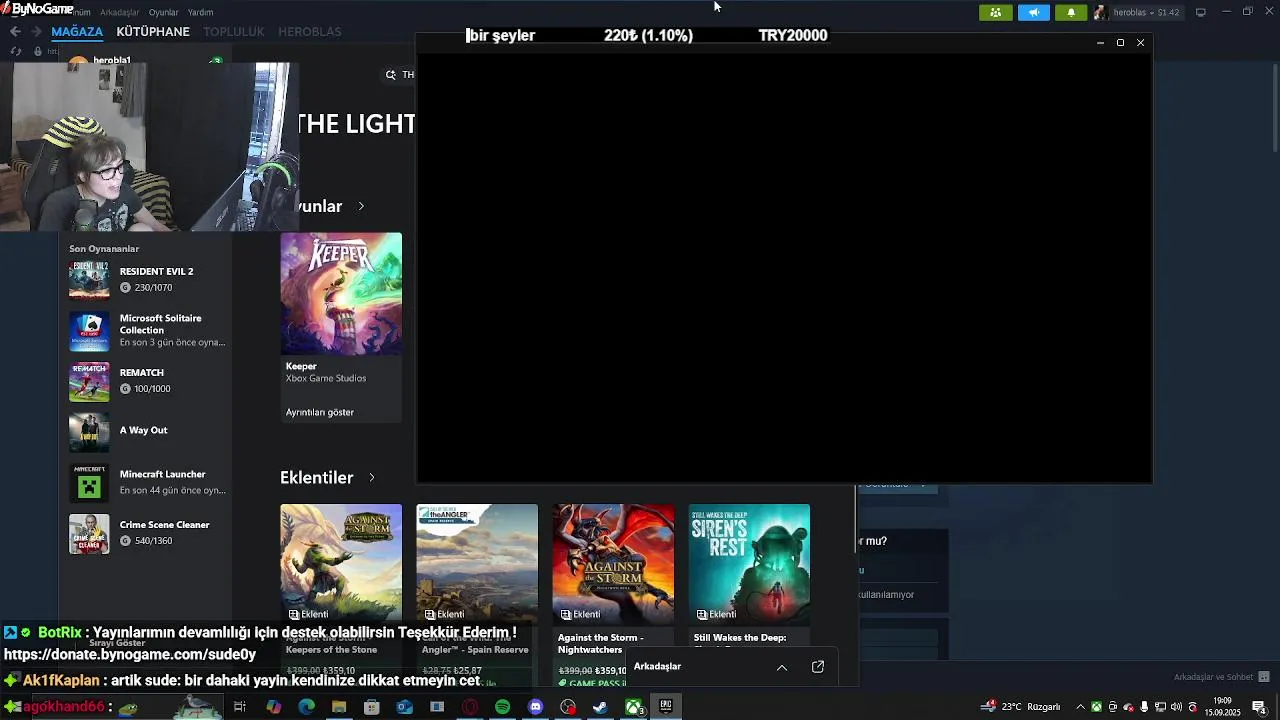Open Opera GX from taskbar
Image resolution: width=1280 pixels, height=720 pixels.
[470, 707]
